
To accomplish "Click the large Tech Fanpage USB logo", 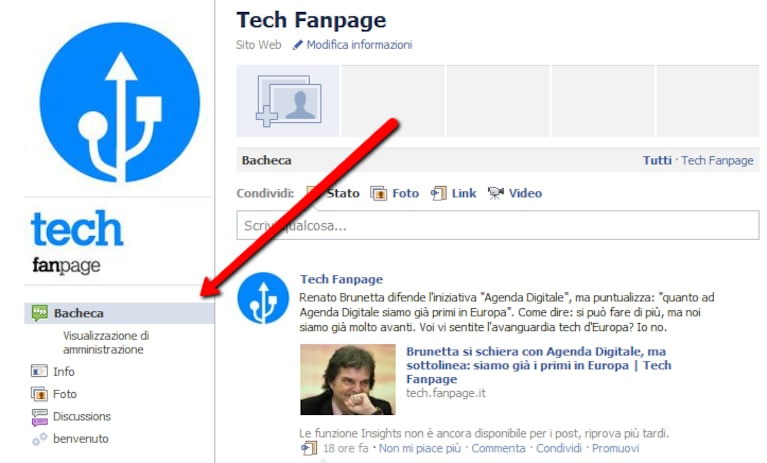I will 120,103.
